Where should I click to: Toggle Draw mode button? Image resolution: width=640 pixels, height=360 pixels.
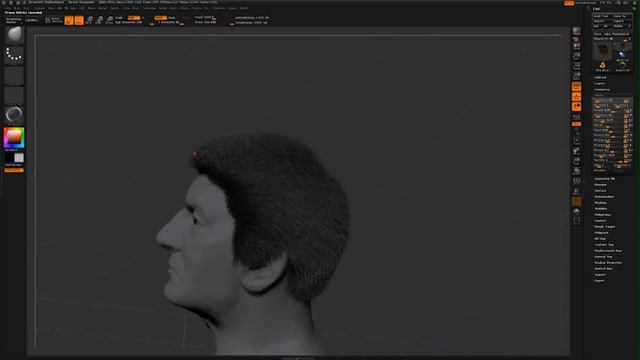[x=79, y=20]
